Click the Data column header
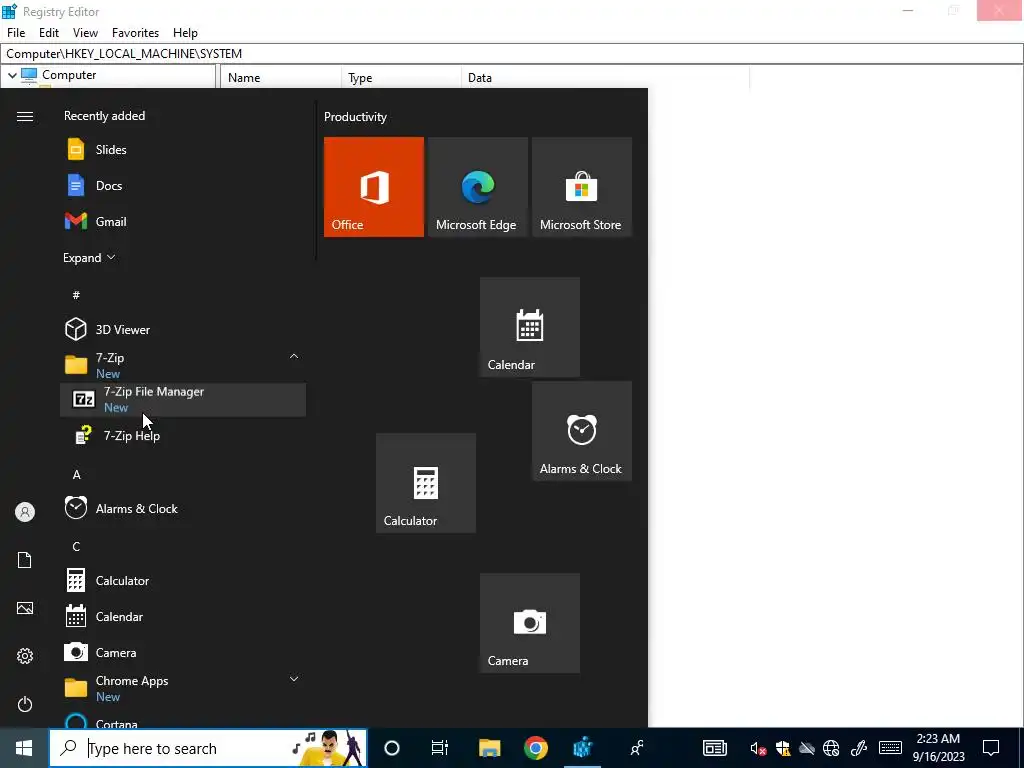 tap(605, 77)
